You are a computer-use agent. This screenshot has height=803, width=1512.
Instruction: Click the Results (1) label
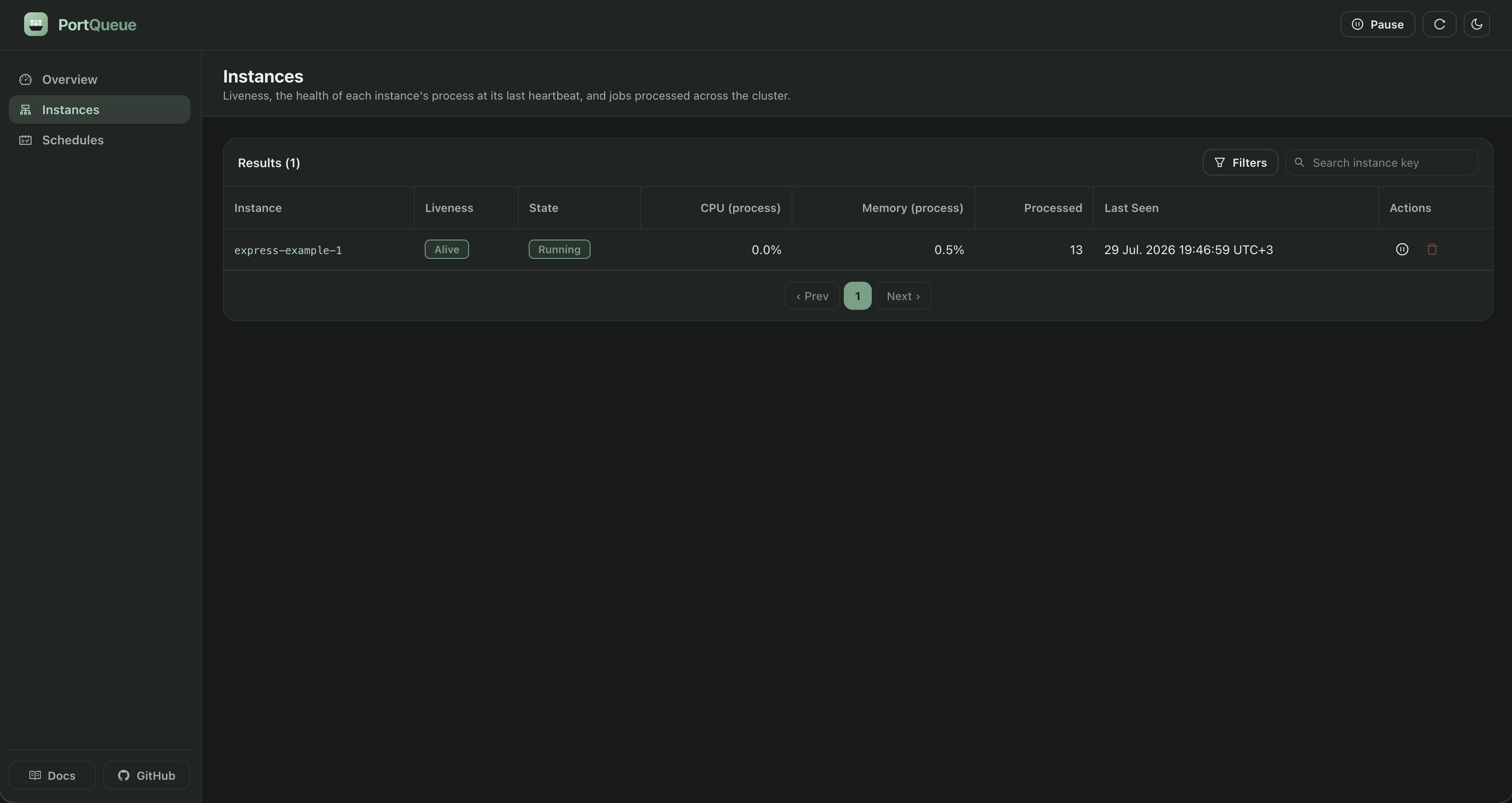click(x=269, y=163)
